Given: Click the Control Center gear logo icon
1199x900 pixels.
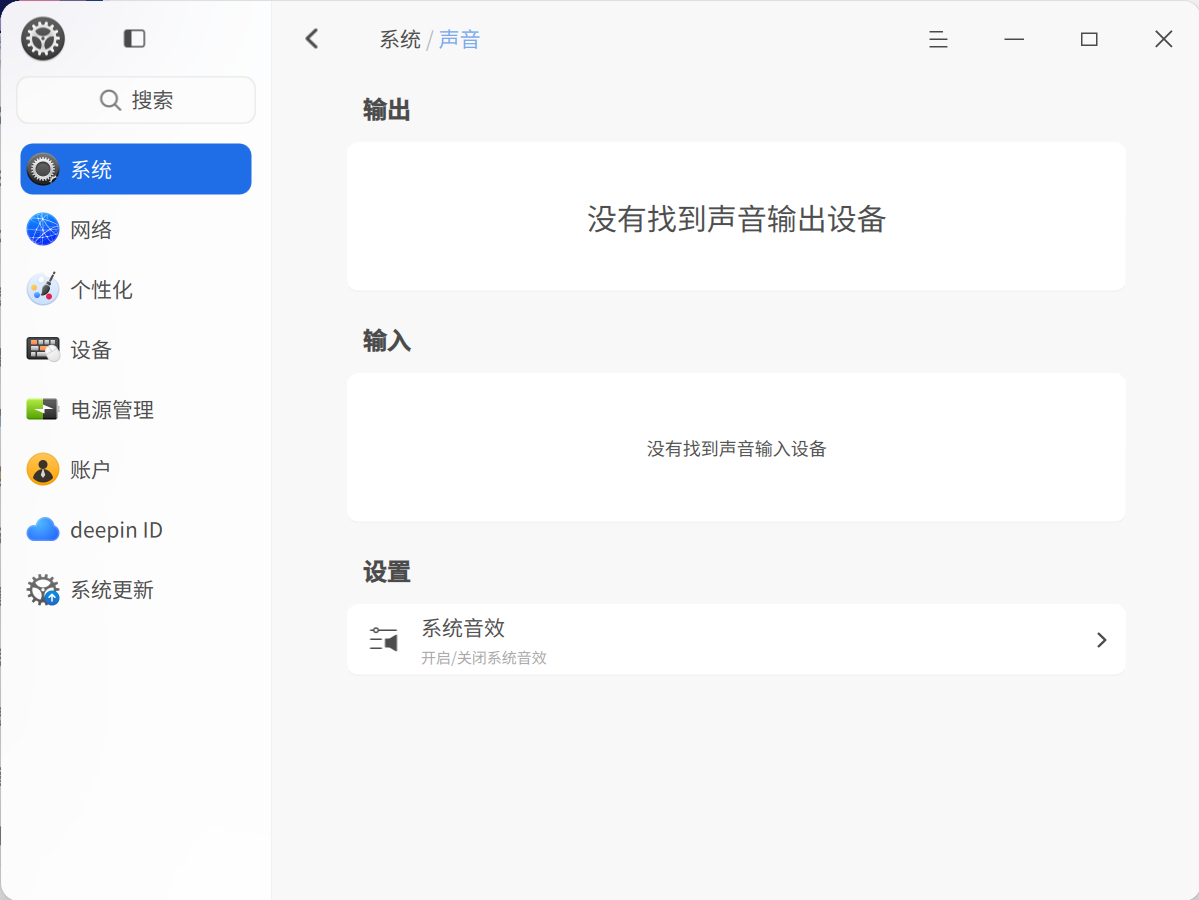Looking at the screenshot, I should click(x=43, y=38).
